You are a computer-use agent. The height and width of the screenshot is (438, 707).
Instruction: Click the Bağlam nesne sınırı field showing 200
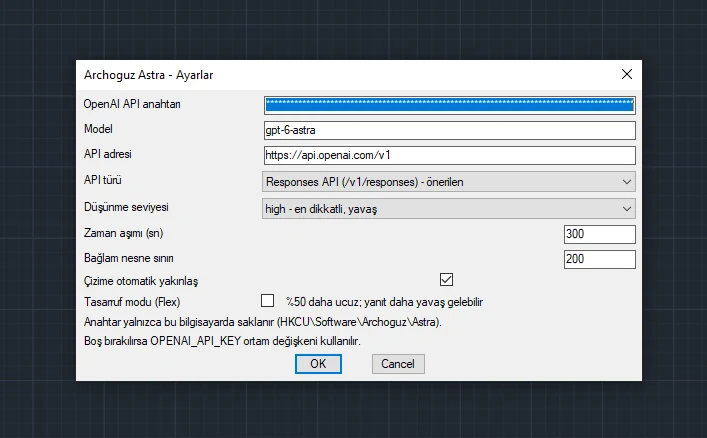click(600, 259)
